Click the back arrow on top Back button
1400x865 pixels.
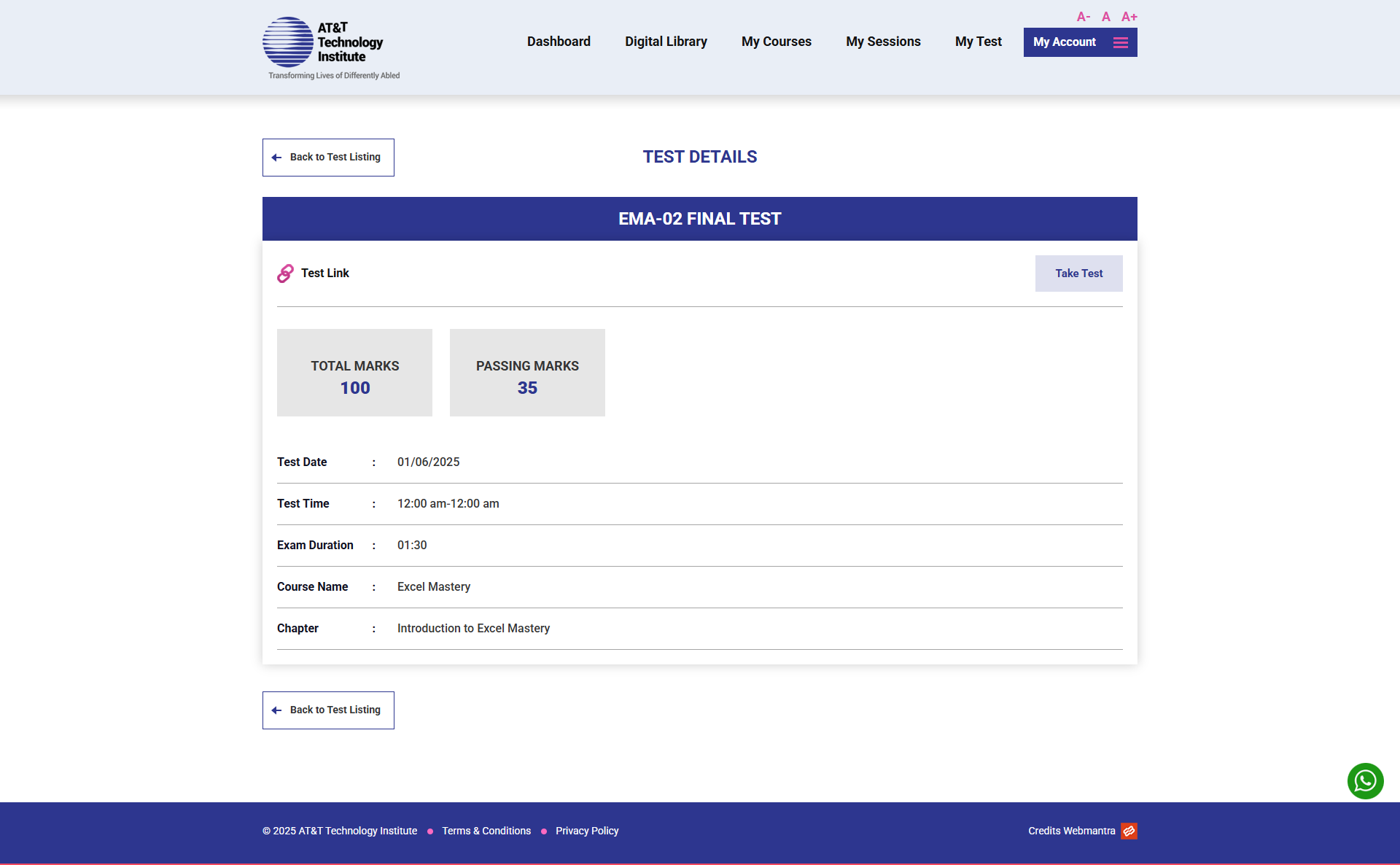click(276, 157)
